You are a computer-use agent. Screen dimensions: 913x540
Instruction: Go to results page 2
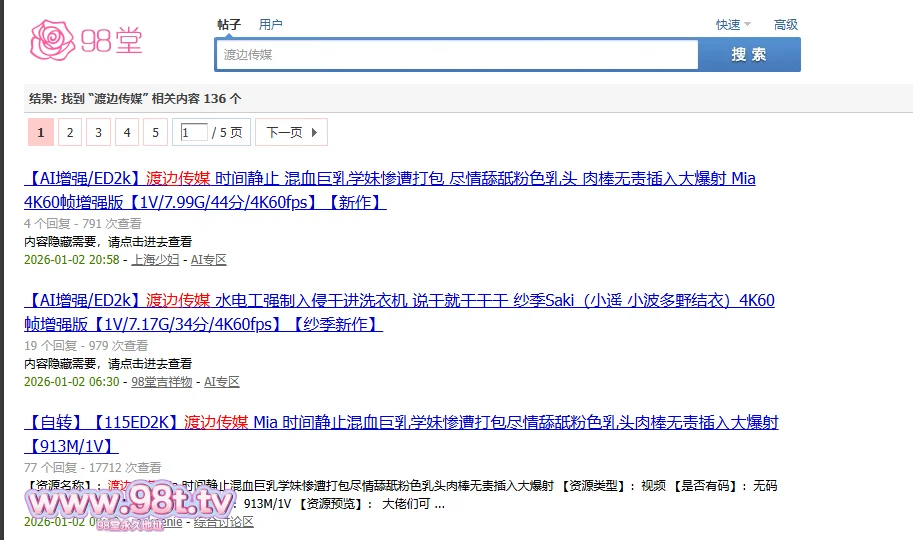click(x=69, y=132)
